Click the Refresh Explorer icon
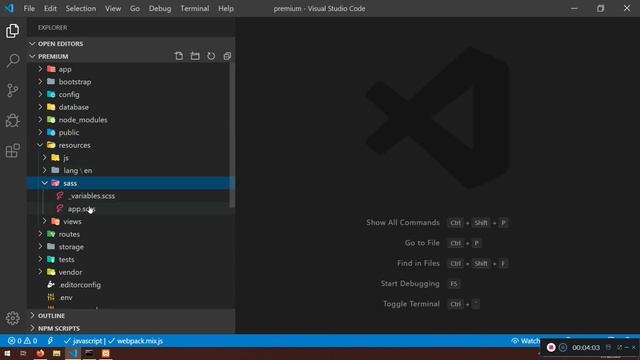640x360 pixels. (211, 56)
